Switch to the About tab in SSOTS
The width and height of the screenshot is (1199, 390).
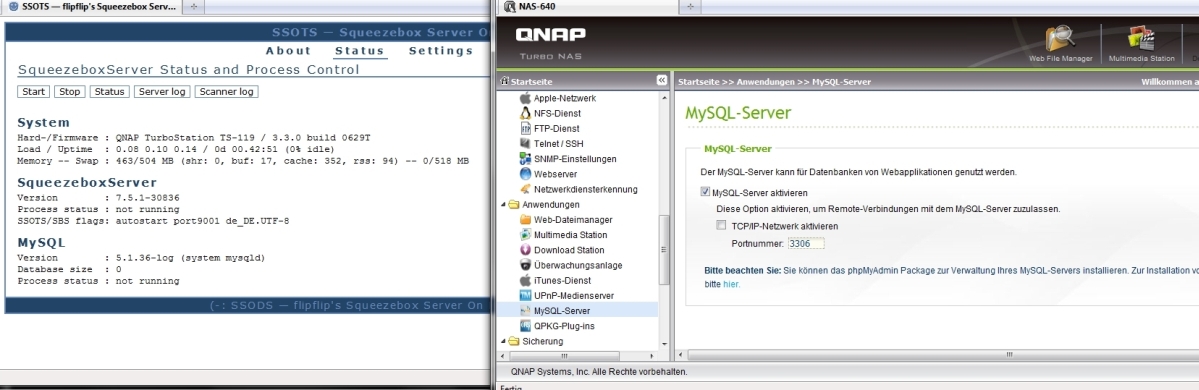288,50
